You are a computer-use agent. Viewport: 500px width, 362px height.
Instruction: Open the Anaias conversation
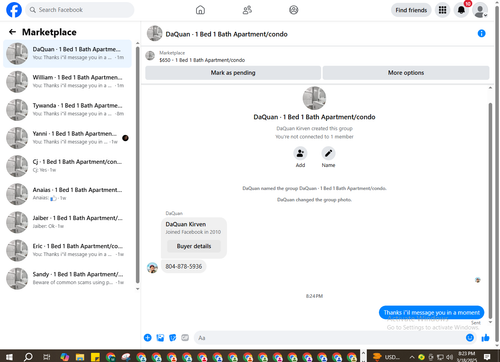[67, 194]
